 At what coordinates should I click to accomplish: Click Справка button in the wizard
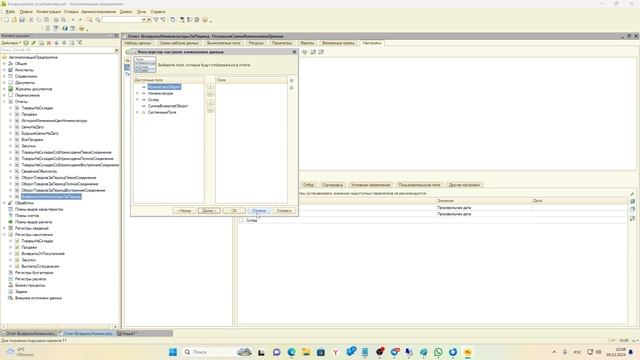pyautogui.click(x=284, y=211)
